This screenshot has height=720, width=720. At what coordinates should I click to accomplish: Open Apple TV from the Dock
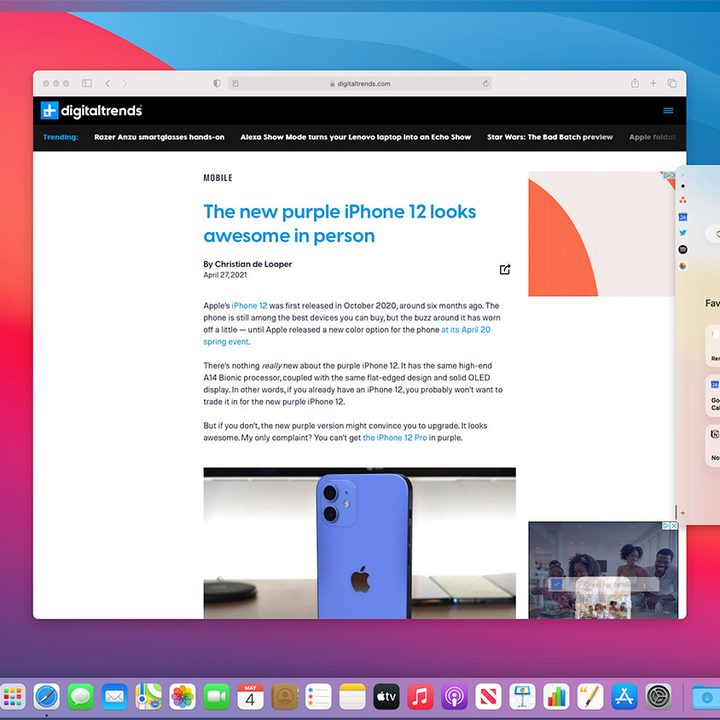pos(386,697)
